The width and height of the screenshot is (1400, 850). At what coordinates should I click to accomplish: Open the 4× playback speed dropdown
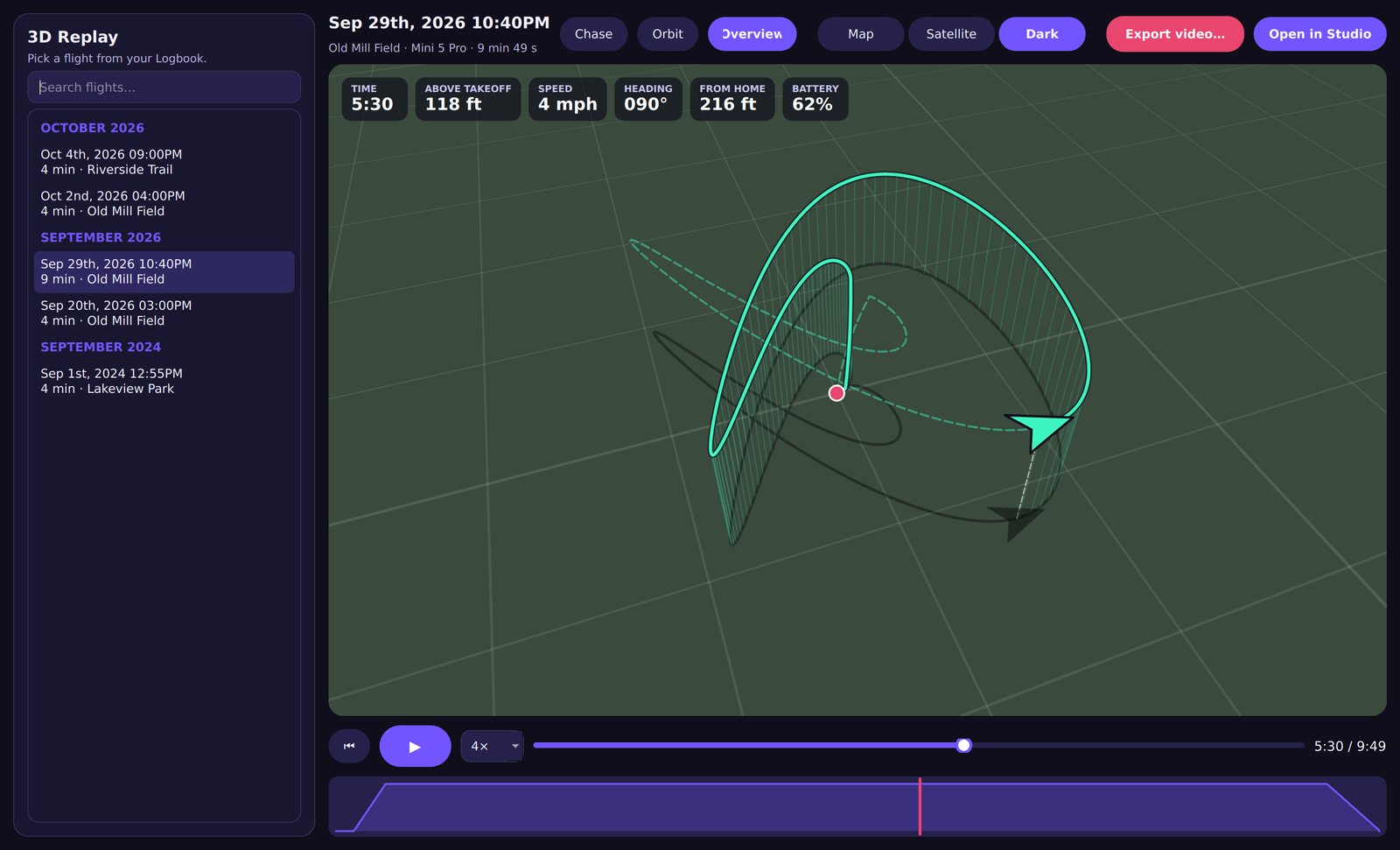tap(492, 746)
